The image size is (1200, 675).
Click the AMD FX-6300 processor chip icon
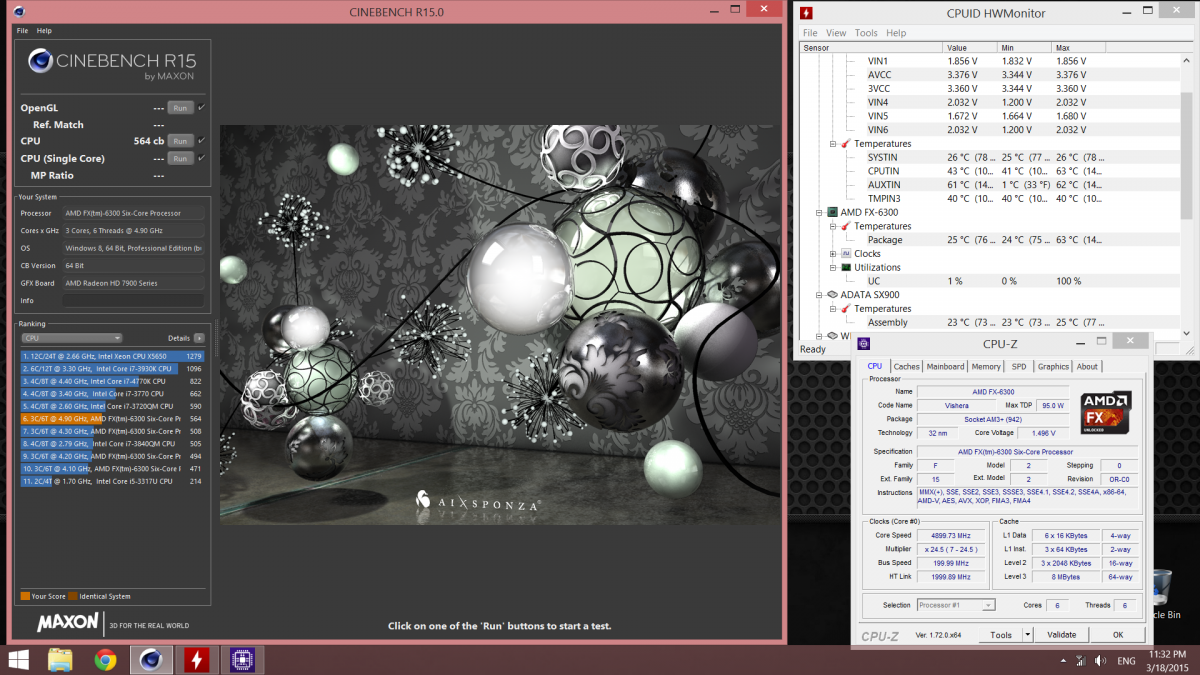(831, 212)
